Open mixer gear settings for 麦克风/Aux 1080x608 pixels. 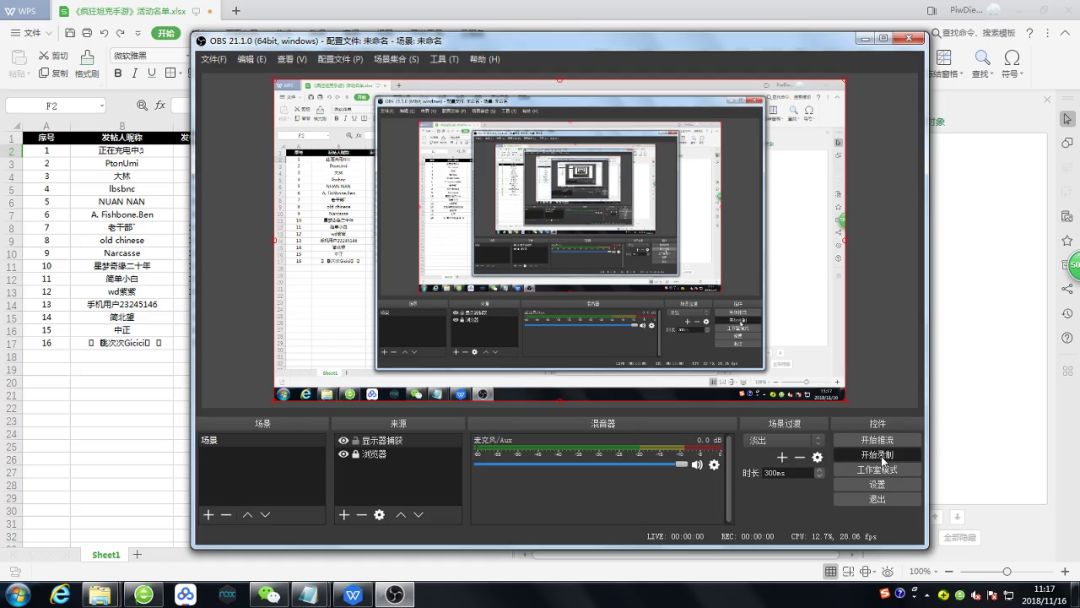pos(714,465)
